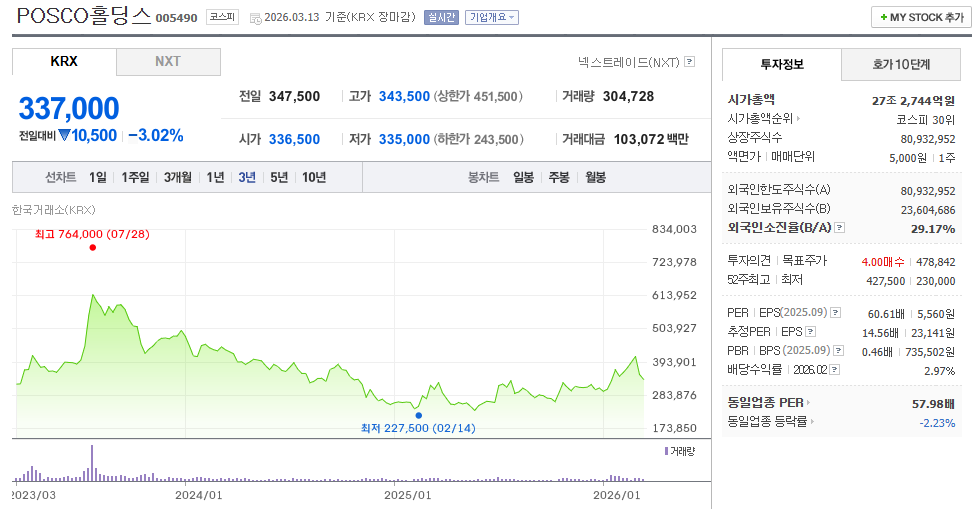Click the 실시간 button
The height and width of the screenshot is (509, 976).
tap(441, 17)
